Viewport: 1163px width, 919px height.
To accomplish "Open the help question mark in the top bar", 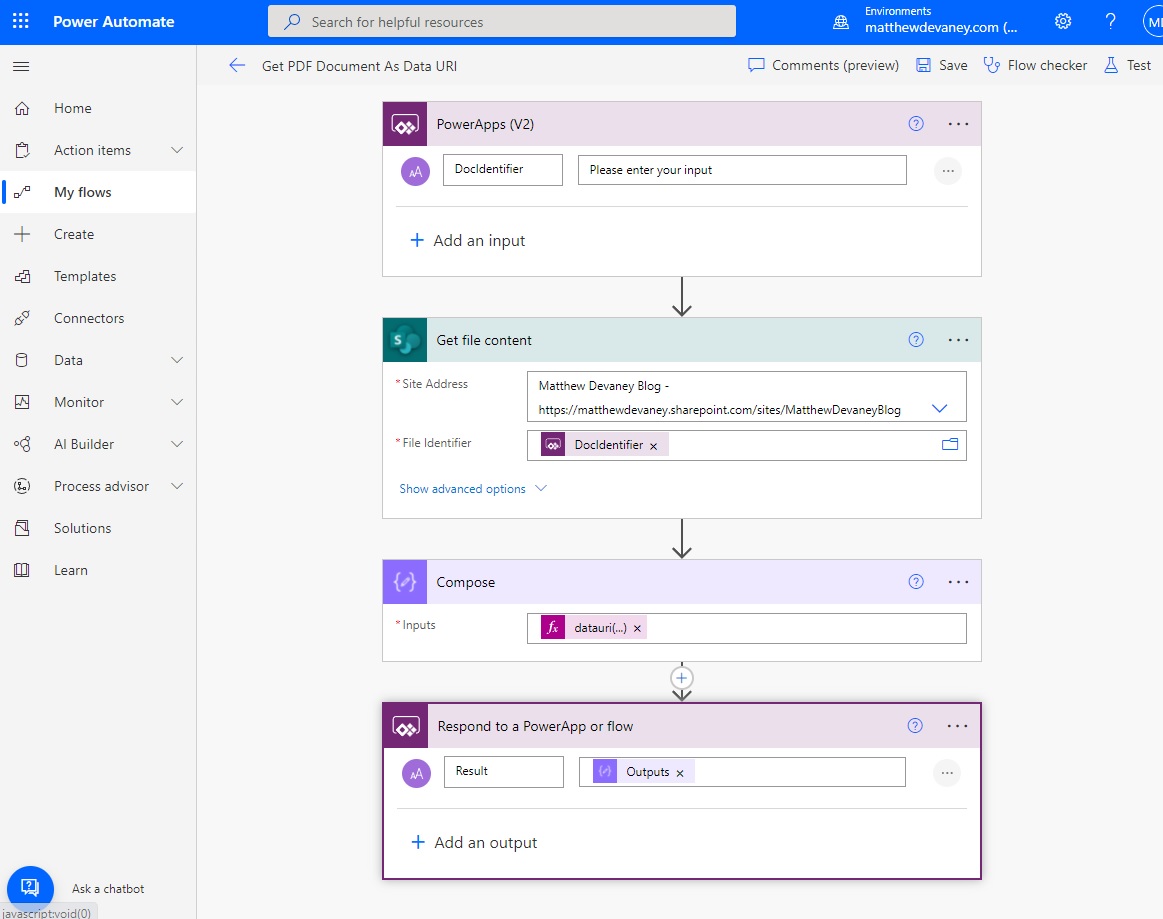I will coord(1110,20).
